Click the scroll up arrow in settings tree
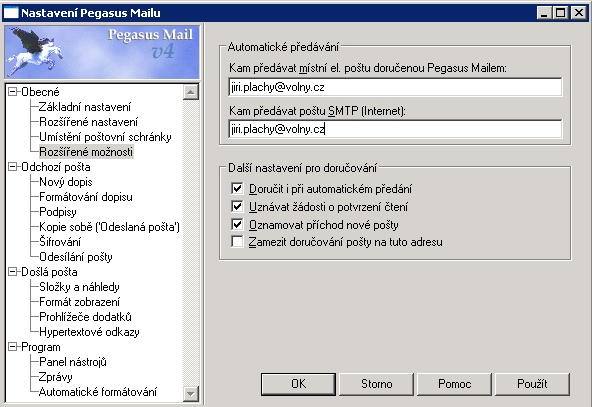 (191, 92)
